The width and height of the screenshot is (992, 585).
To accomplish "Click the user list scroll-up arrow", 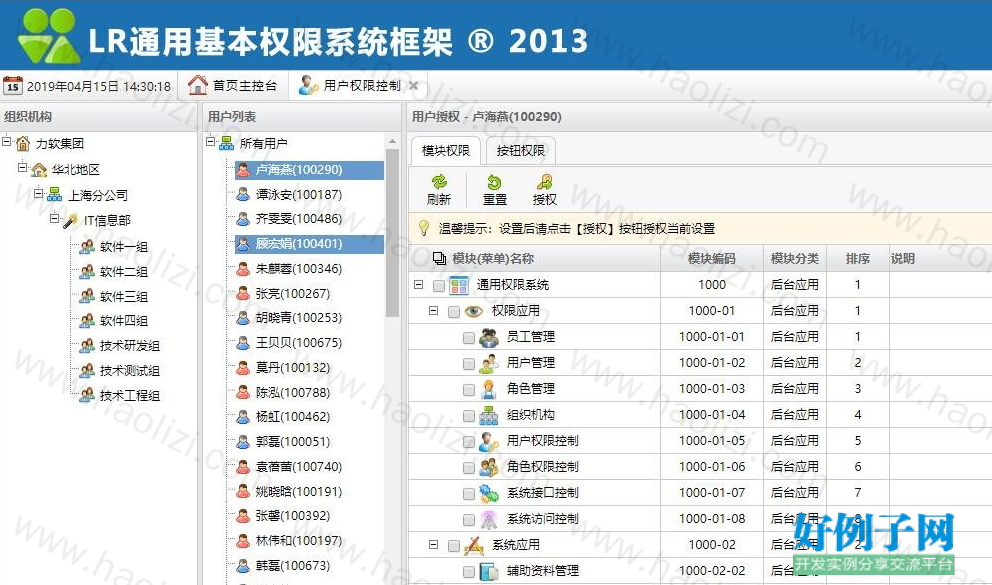I will [x=392, y=142].
